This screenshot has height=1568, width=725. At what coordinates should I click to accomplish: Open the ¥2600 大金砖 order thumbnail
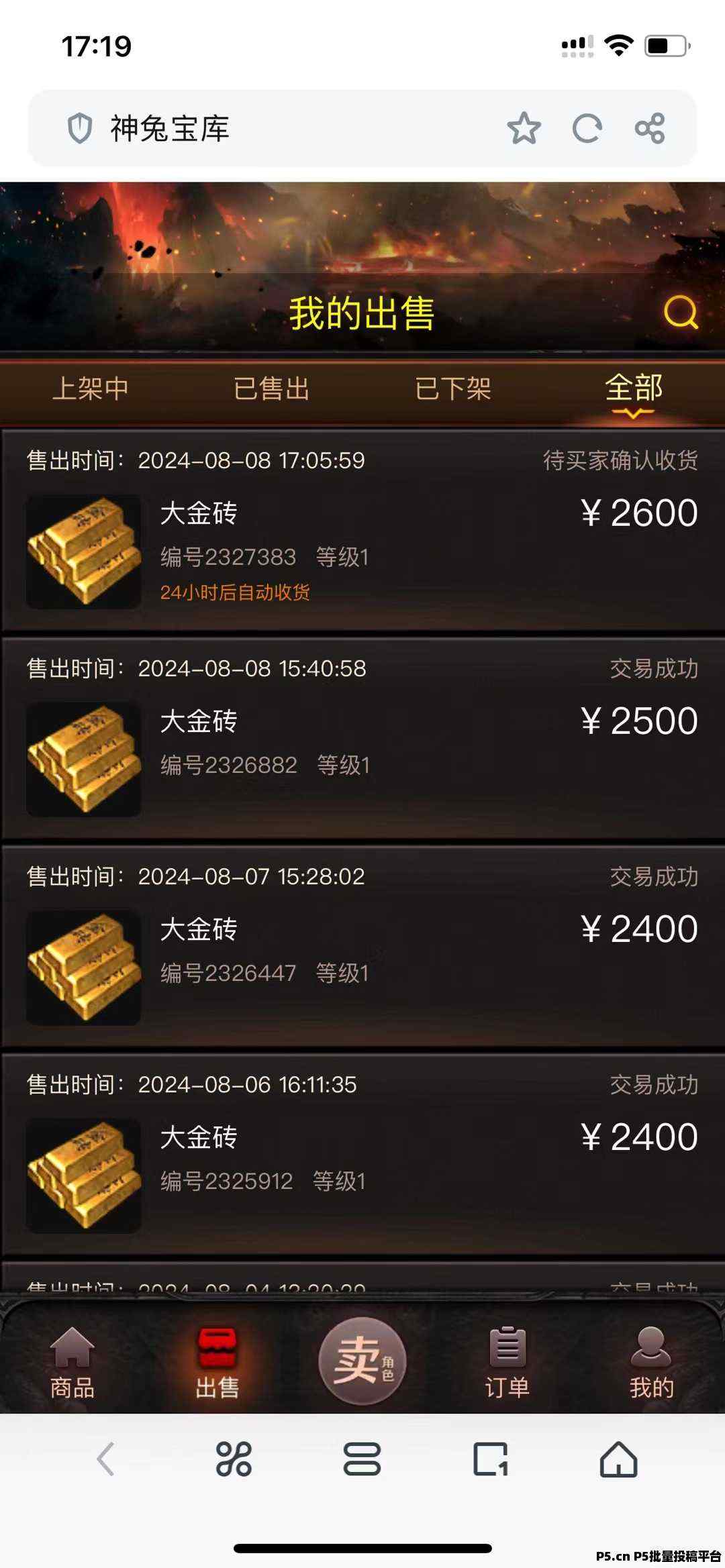pos(83,552)
